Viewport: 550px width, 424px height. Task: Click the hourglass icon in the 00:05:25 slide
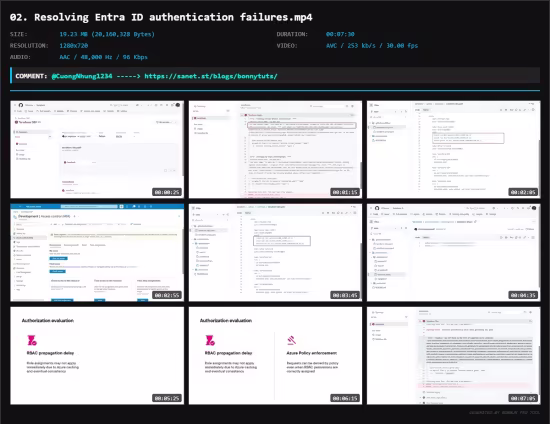[32, 340]
